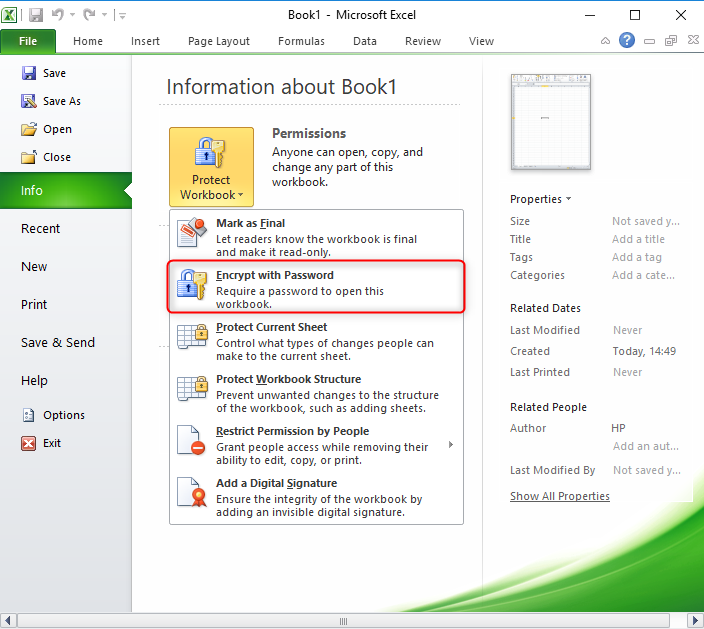Viewport: 704px width, 629px height.
Task: Click the Undo arrow in Quick Access Toolbar
Action: (58, 15)
